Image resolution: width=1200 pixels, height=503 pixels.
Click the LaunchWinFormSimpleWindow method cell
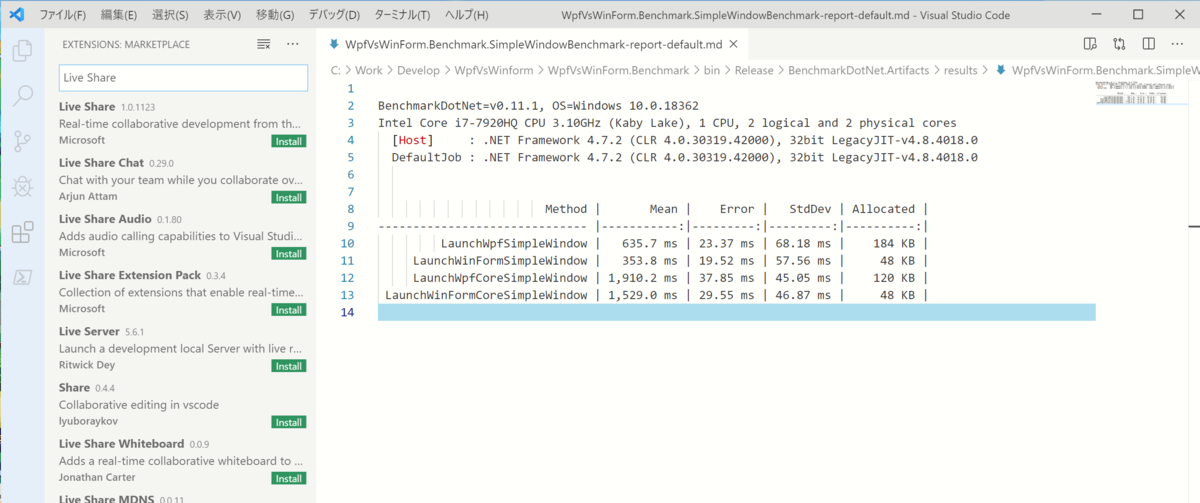[x=500, y=260]
